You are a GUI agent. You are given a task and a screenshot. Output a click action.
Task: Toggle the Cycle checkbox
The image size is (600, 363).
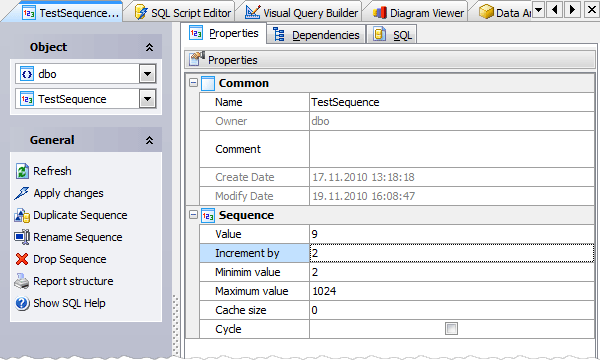click(451, 329)
